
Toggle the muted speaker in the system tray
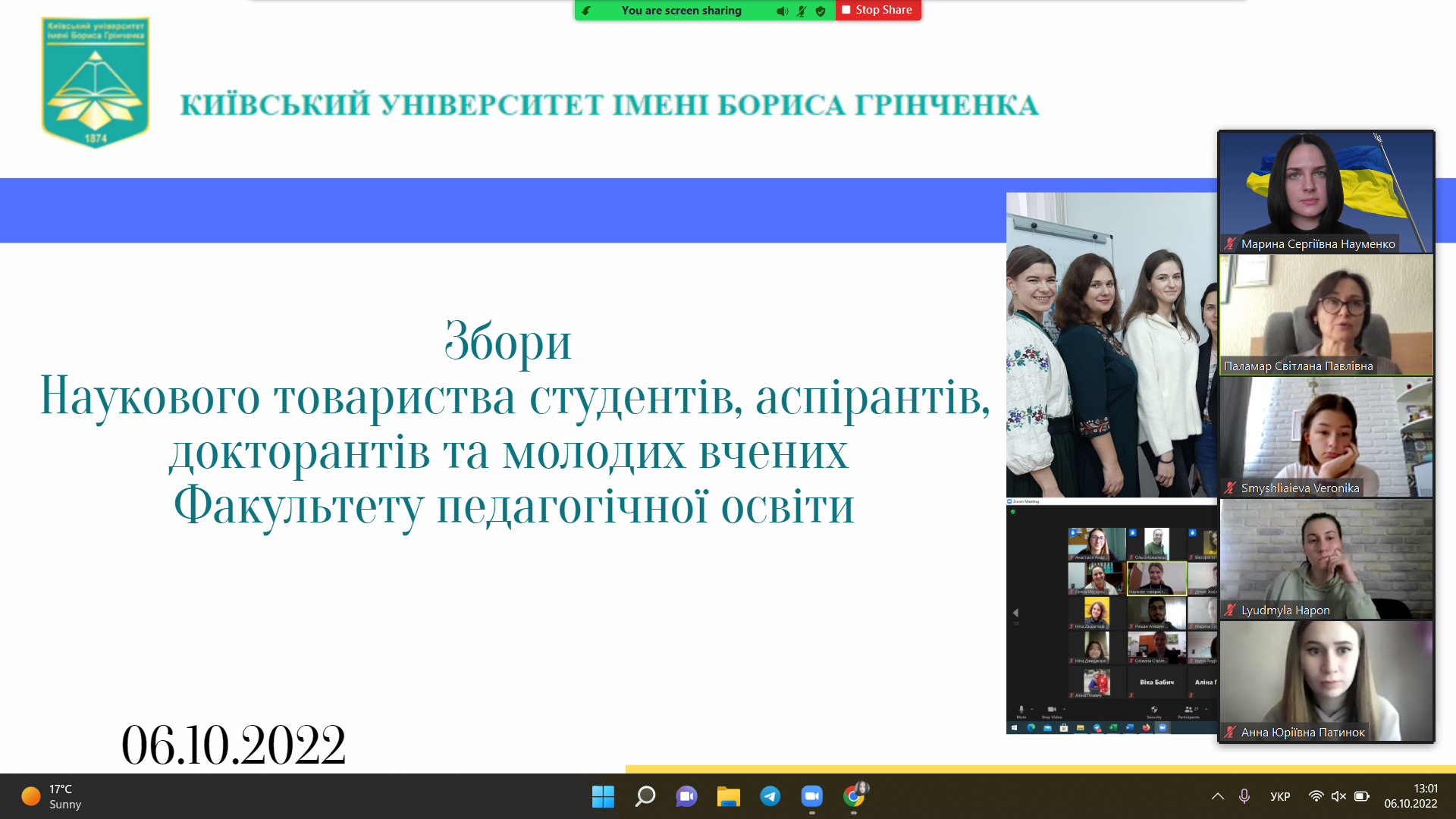pos(1338,796)
